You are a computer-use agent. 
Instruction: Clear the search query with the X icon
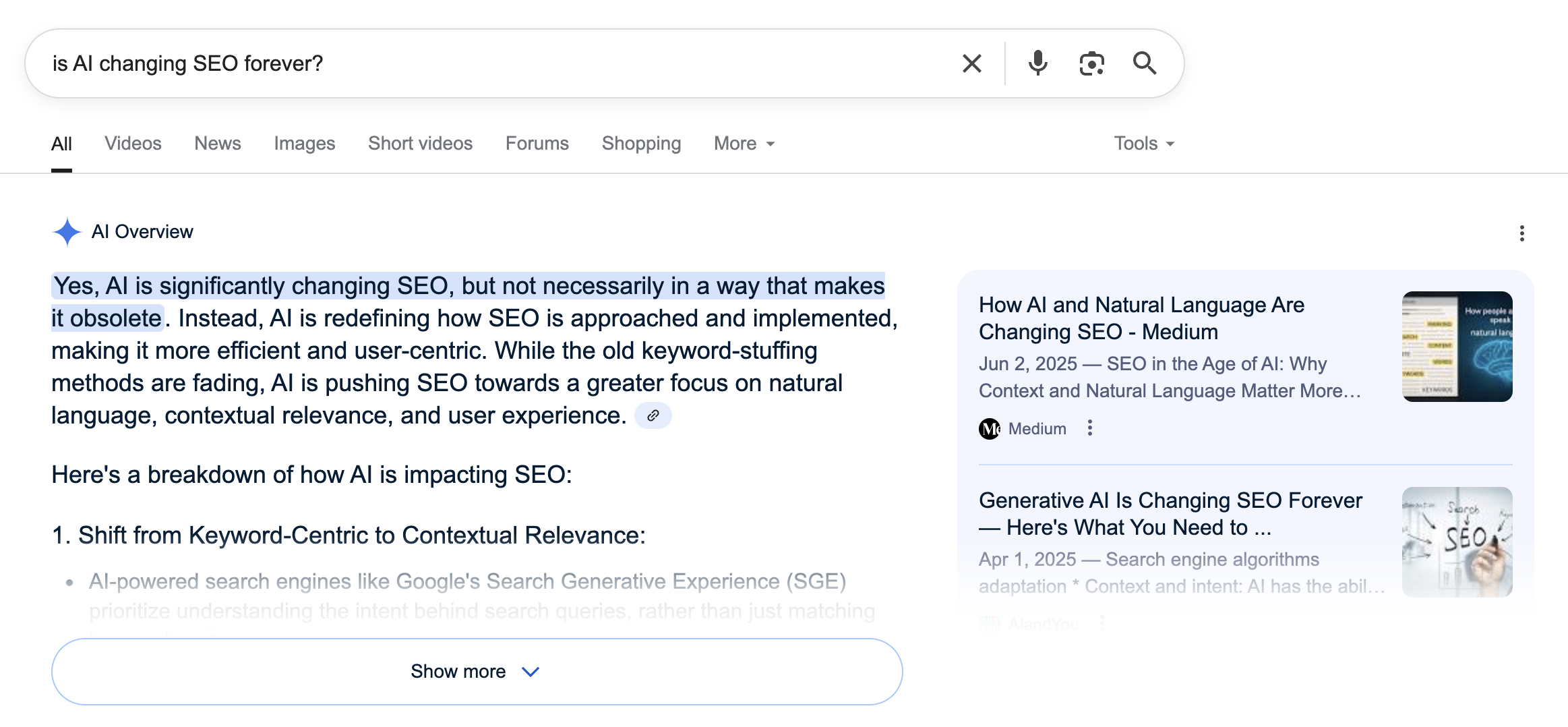pos(971,63)
